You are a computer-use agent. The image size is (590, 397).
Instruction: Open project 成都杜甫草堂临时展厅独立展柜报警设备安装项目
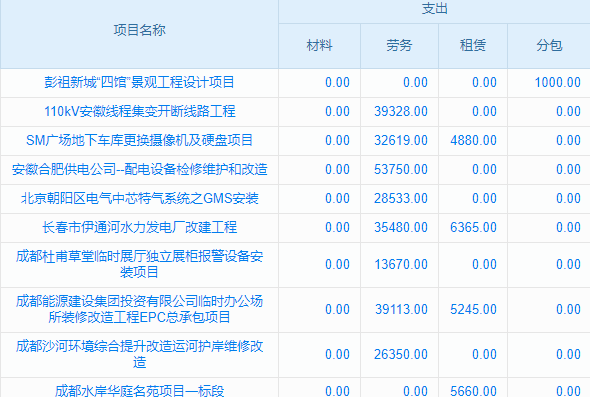[139, 264]
